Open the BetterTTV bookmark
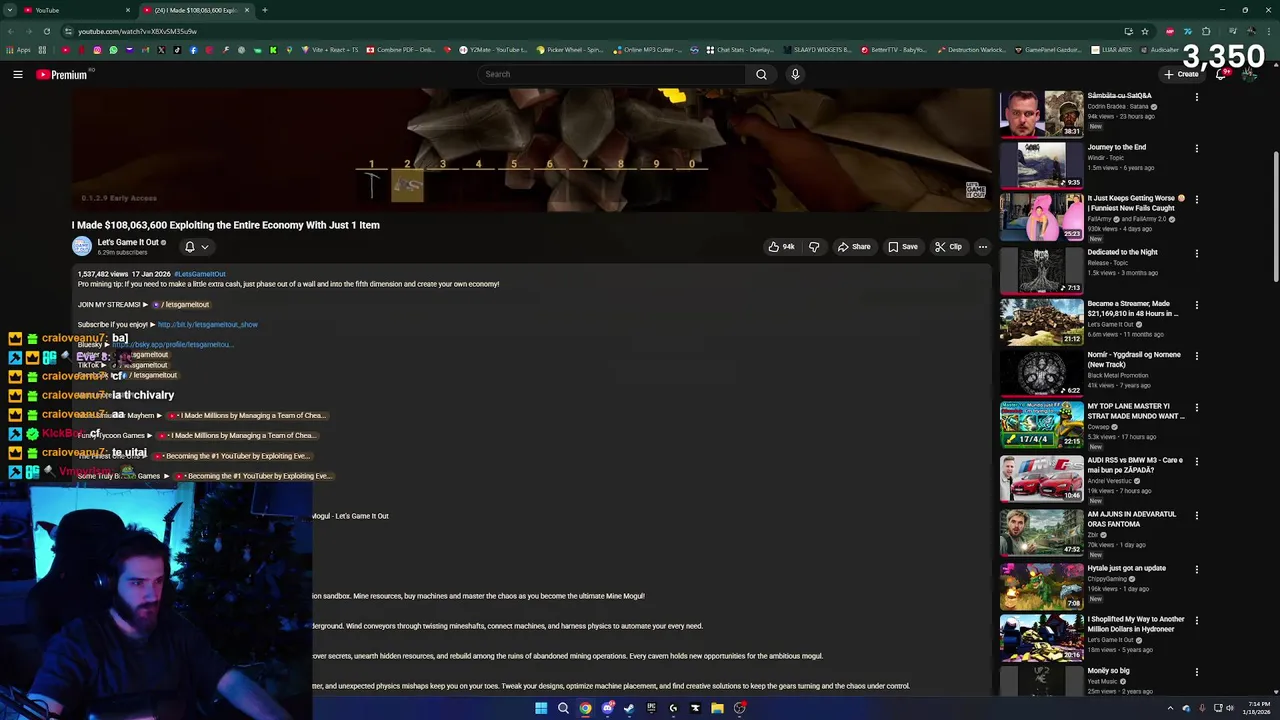 893,50
